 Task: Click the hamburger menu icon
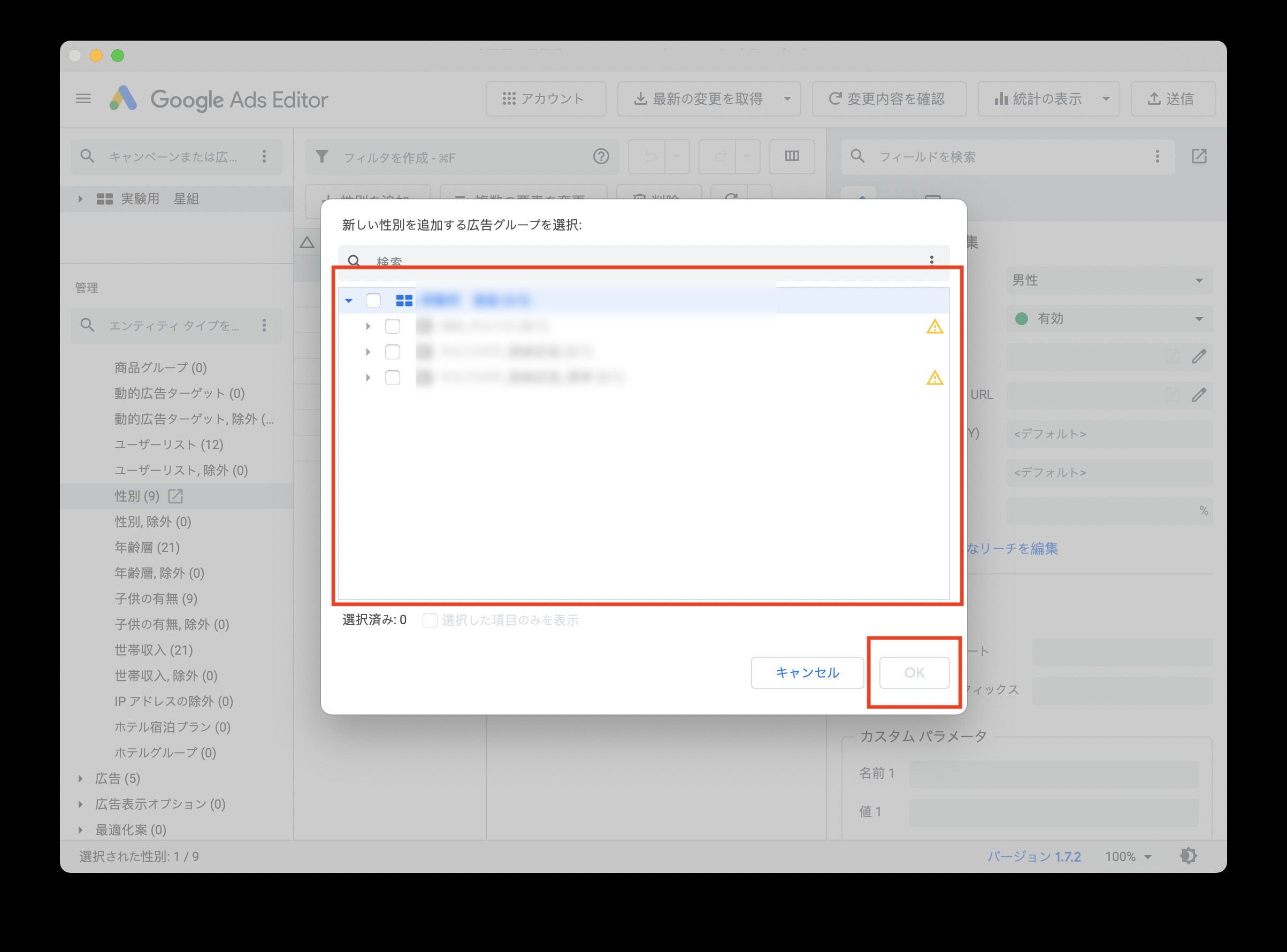point(83,98)
